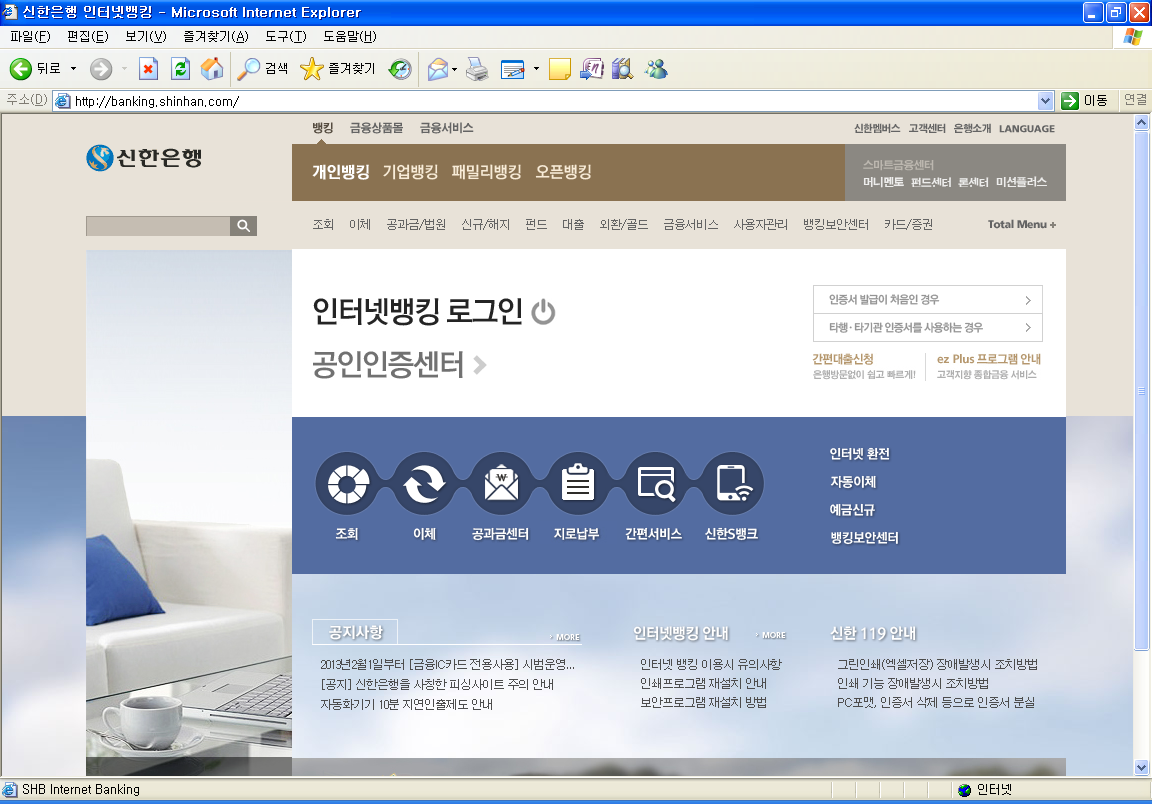Screen dimensions: 1152x804
Task: Expand Total Menu + on the navigation bar
Action: tap(1021, 224)
